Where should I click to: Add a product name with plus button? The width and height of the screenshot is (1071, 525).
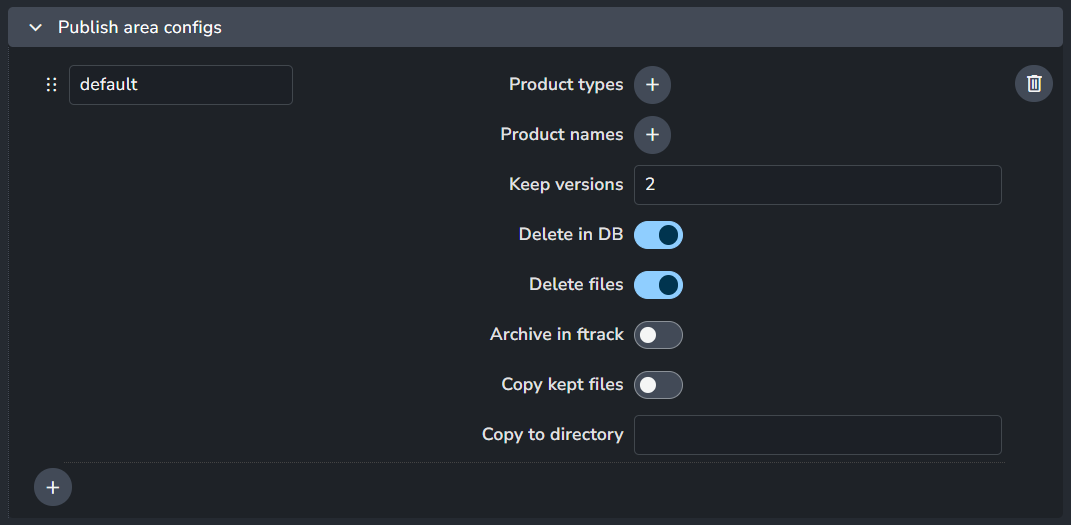coord(652,135)
